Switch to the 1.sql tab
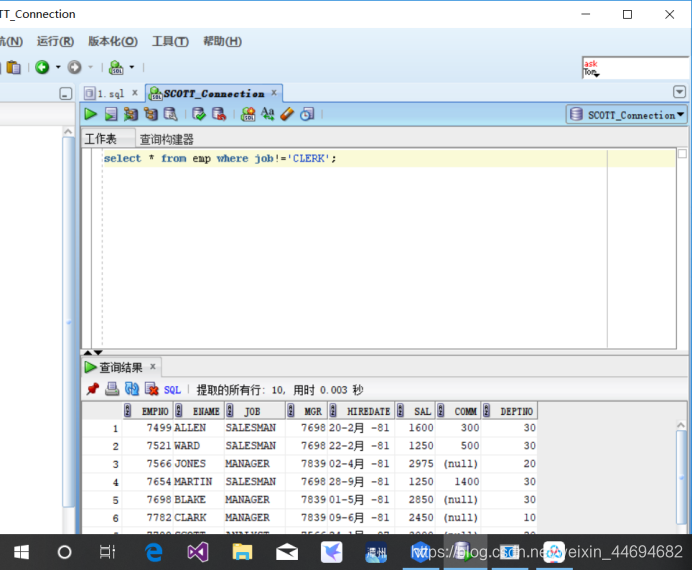Viewport: 693px width, 571px height. pos(110,94)
